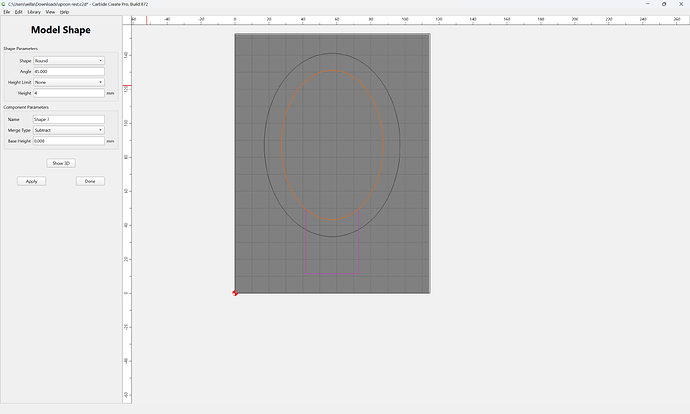Click the Height Limit label
Image resolution: width=690 pixels, height=414 pixels.
[19, 82]
